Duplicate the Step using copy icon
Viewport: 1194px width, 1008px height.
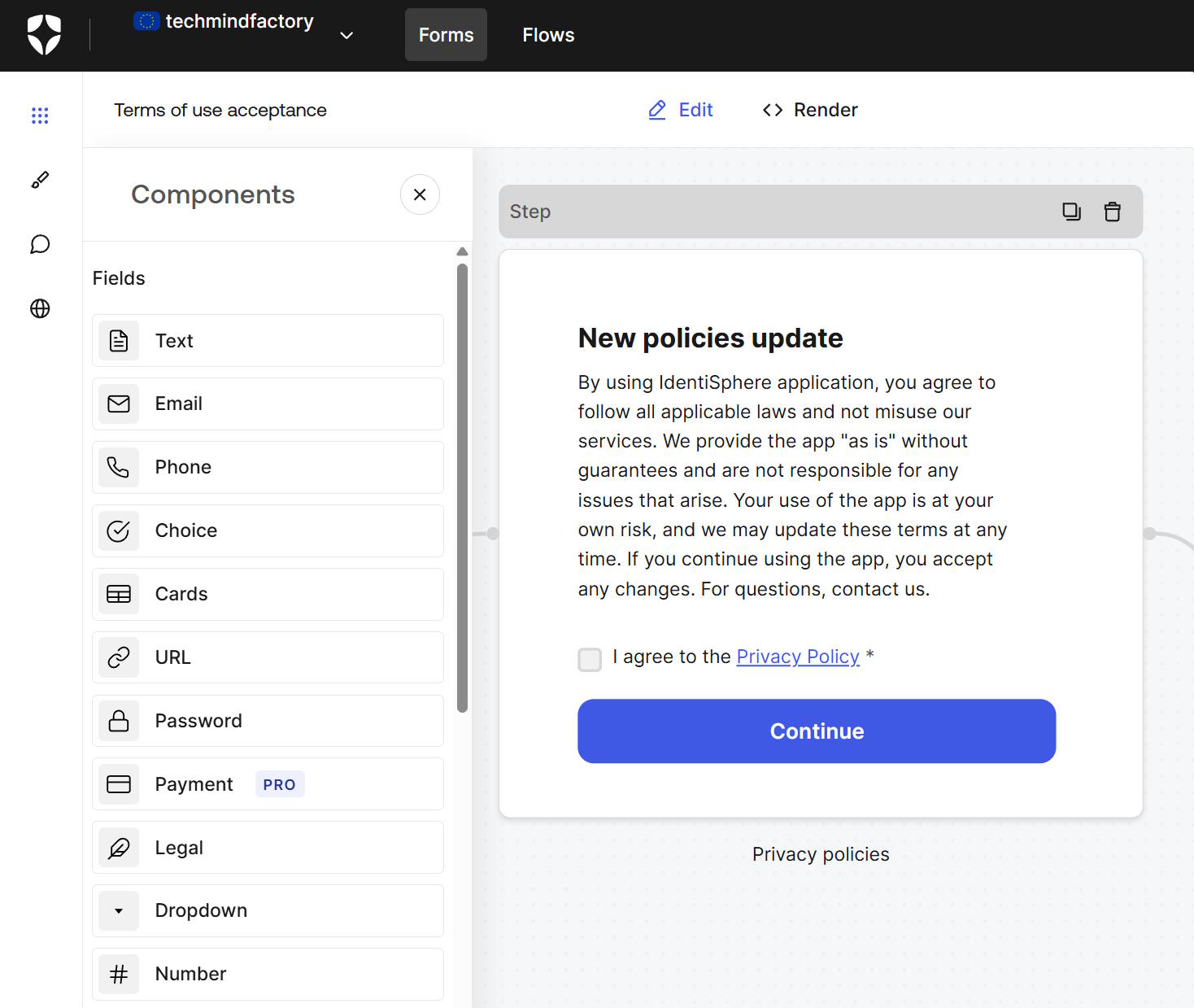point(1071,212)
